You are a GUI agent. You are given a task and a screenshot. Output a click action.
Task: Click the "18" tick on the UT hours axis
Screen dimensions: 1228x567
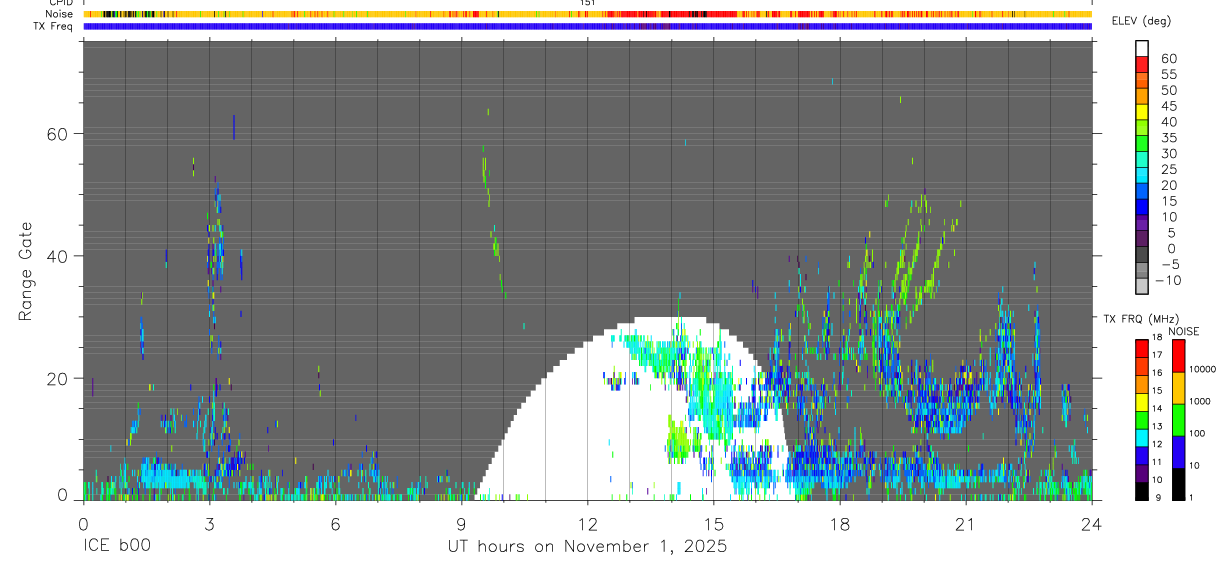click(x=839, y=524)
